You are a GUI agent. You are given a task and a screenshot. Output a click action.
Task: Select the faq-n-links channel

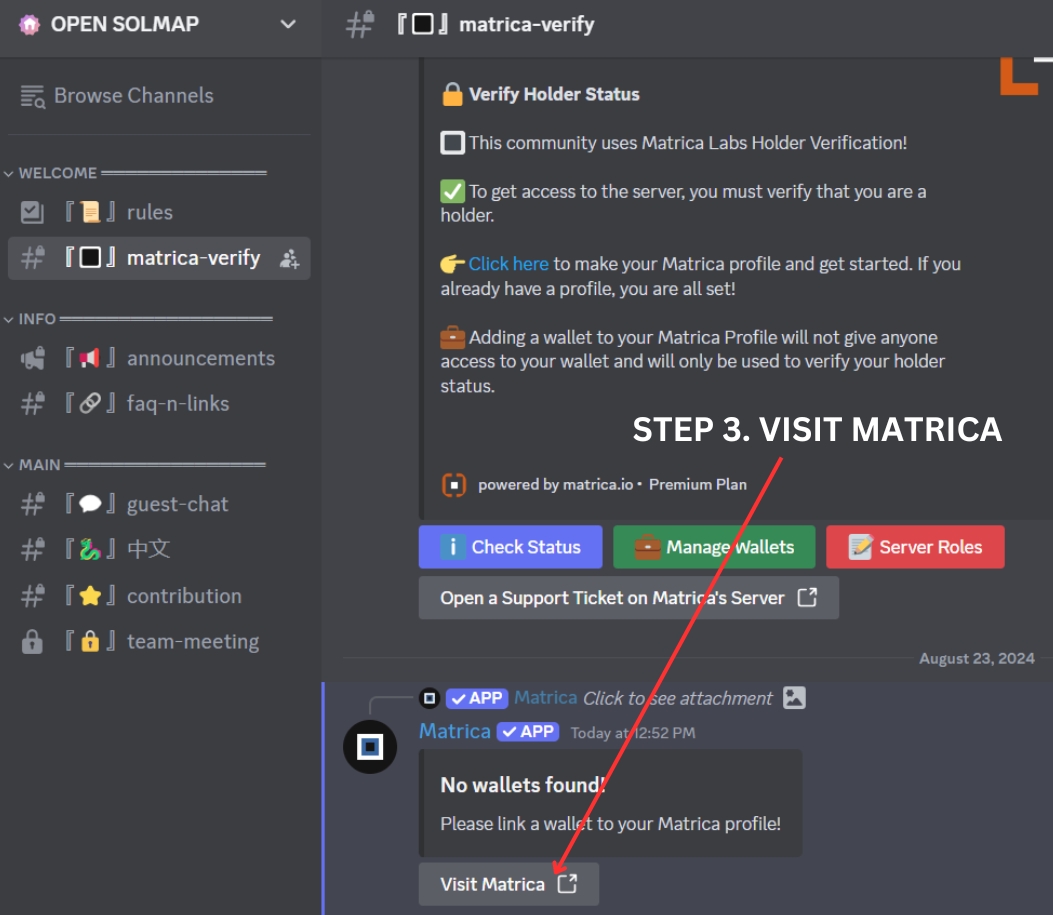(177, 404)
